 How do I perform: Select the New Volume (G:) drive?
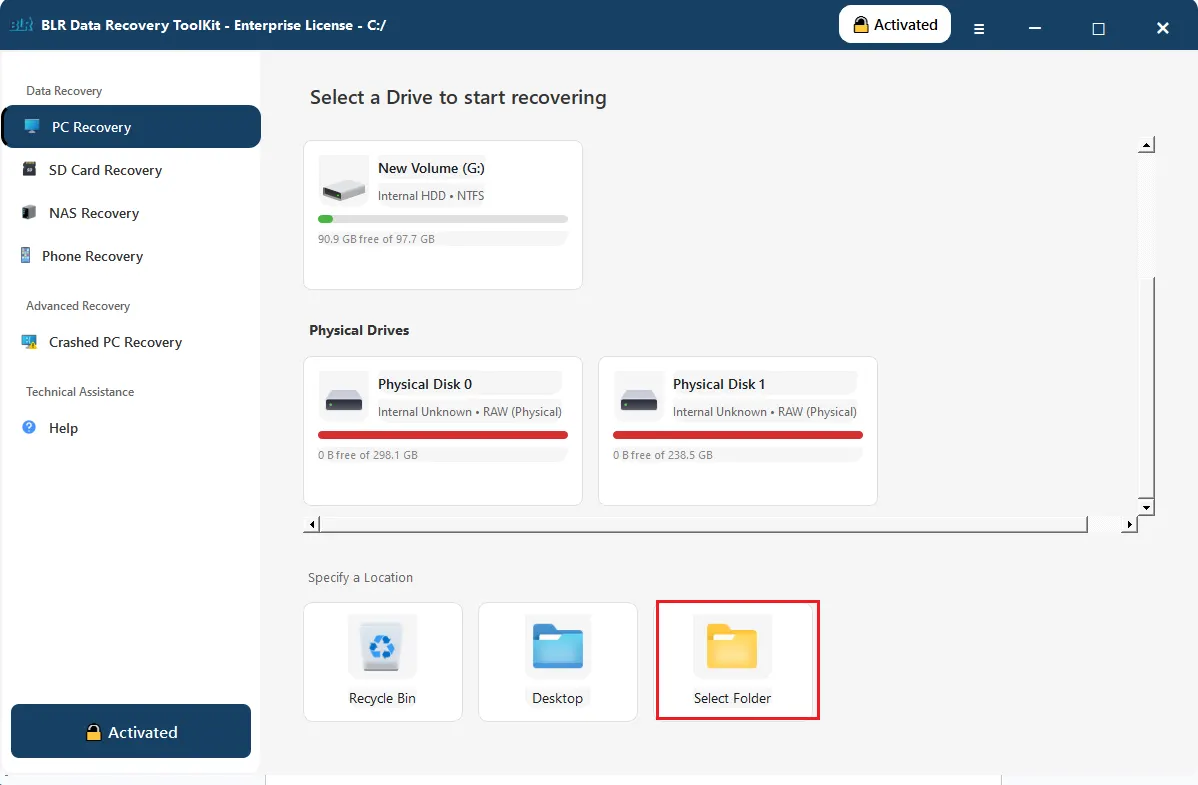click(x=442, y=214)
